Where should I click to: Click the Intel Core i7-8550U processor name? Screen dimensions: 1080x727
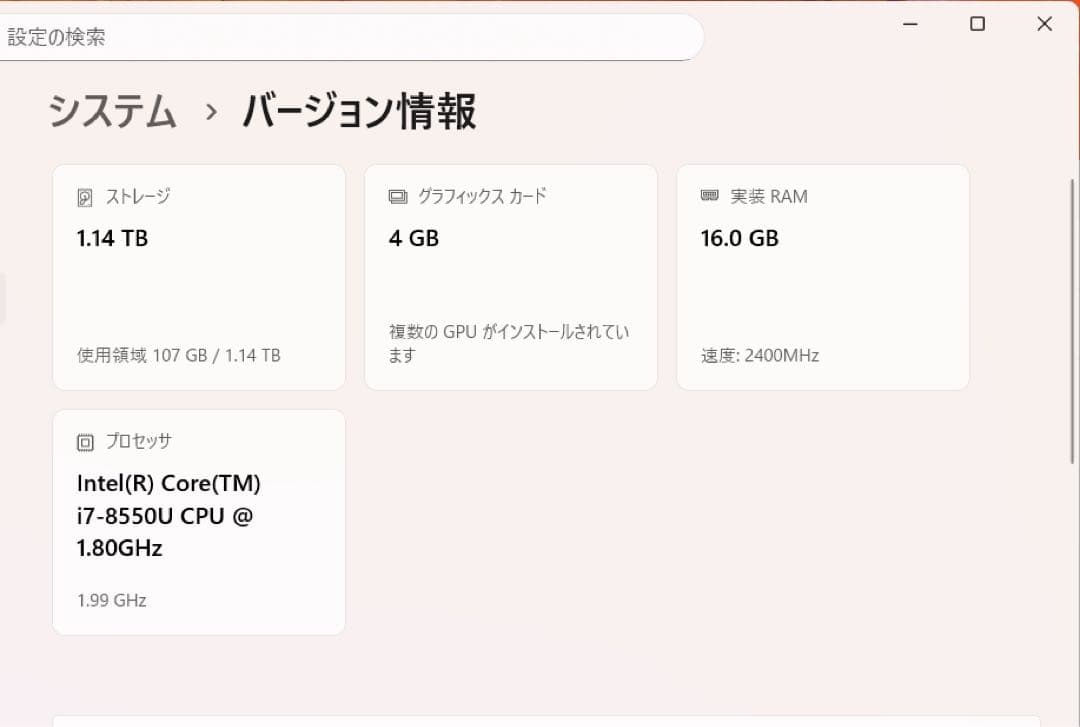tap(168, 515)
